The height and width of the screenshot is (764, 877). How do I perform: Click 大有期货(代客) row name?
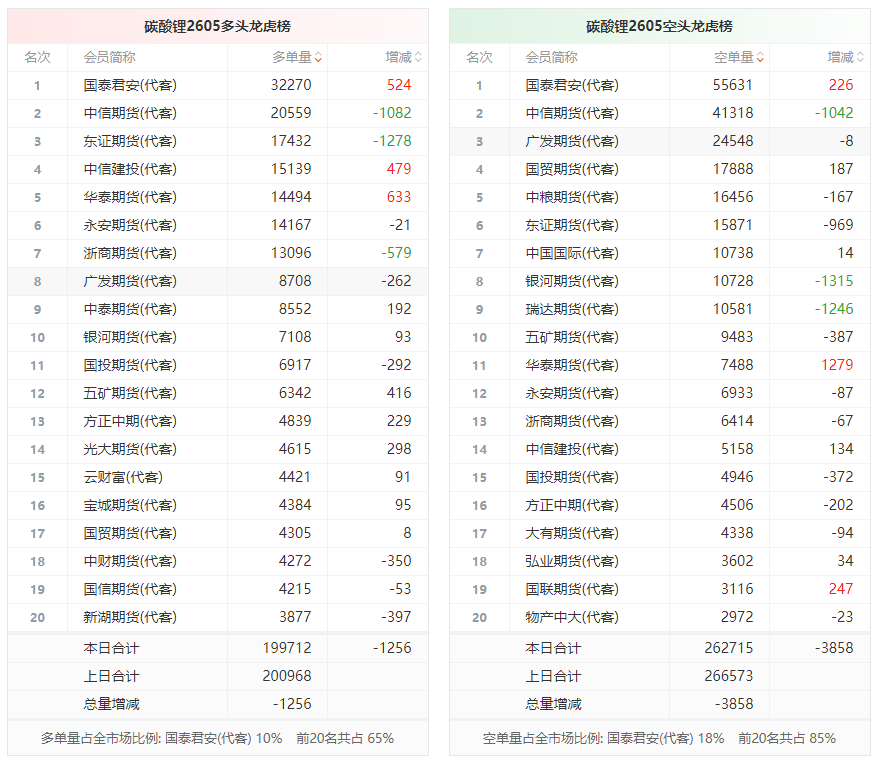click(572, 533)
